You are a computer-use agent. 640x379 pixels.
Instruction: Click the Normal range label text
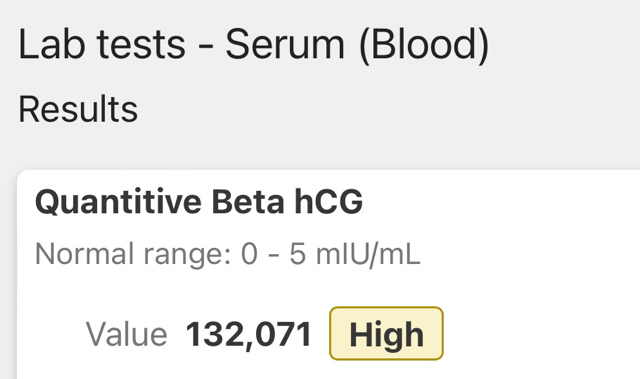pyautogui.click(x=133, y=255)
